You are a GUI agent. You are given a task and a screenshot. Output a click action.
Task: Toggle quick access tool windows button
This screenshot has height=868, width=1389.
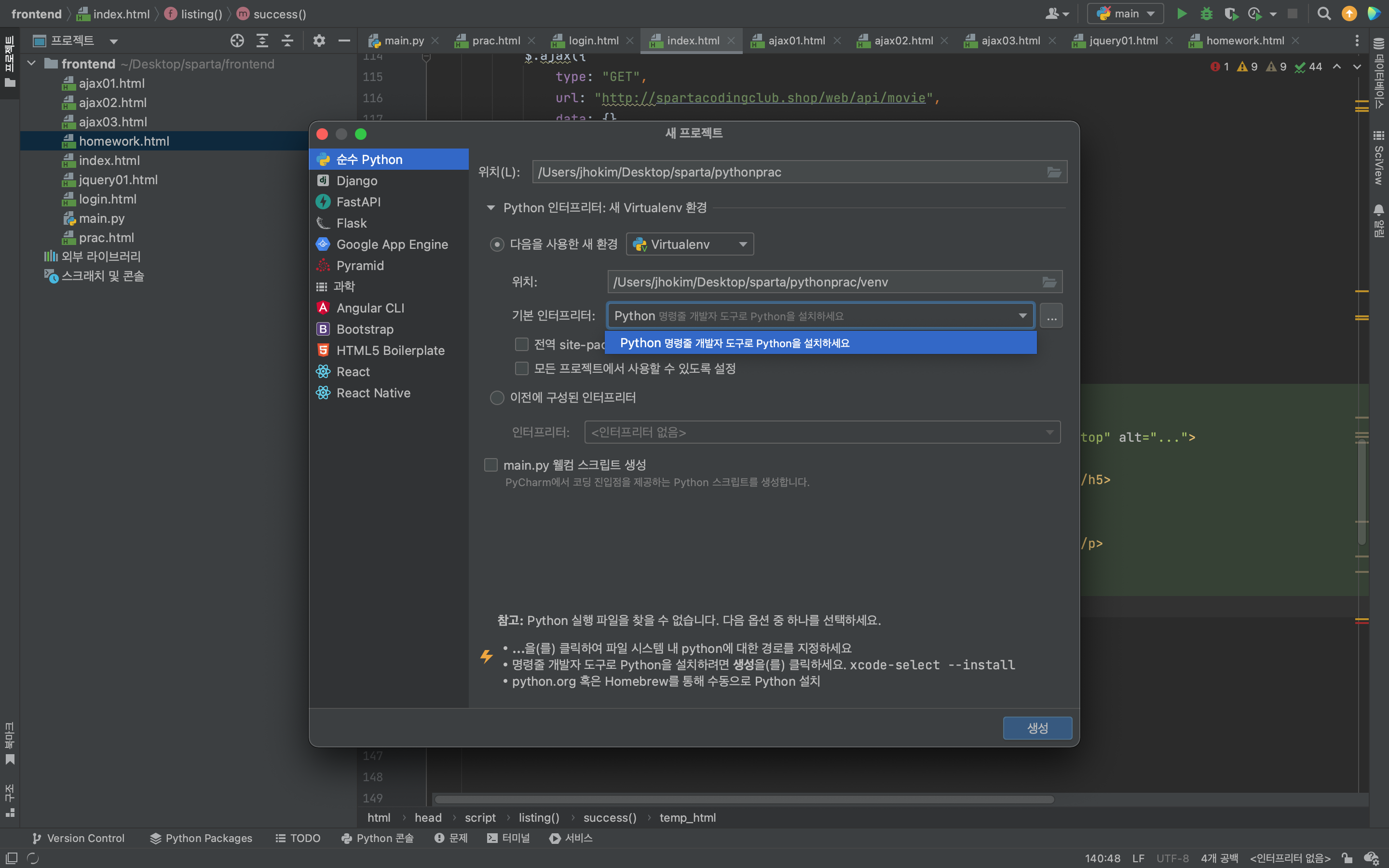click(x=12, y=858)
